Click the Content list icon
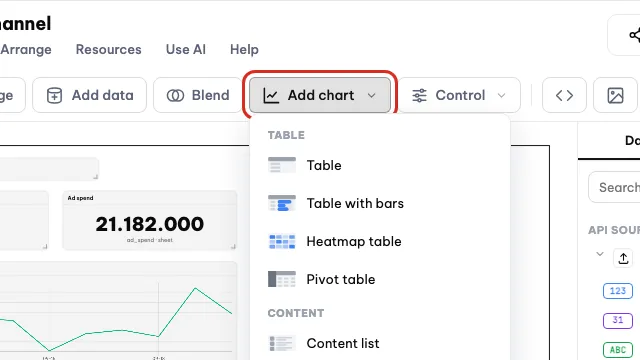 282,343
